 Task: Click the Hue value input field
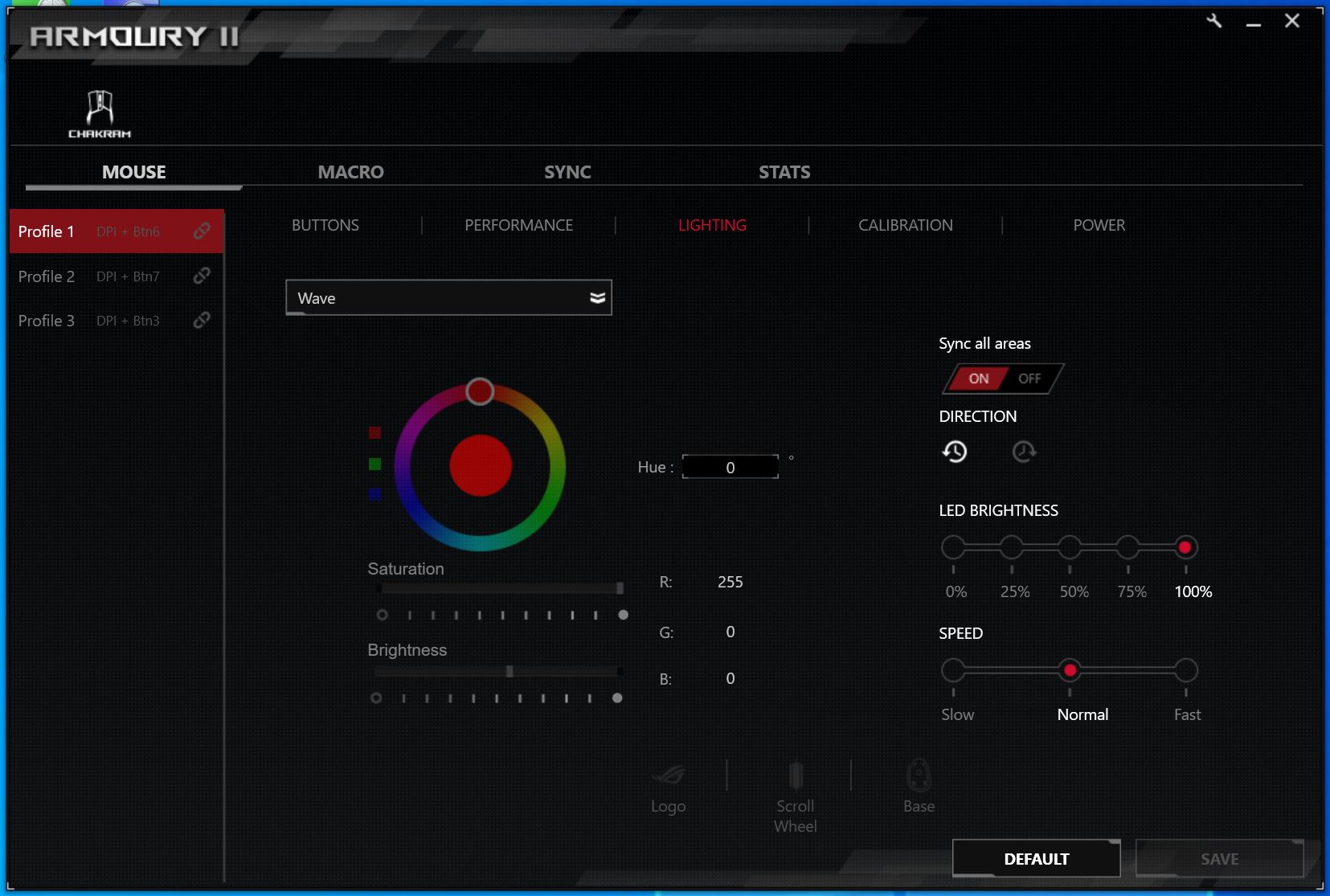coord(730,468)
